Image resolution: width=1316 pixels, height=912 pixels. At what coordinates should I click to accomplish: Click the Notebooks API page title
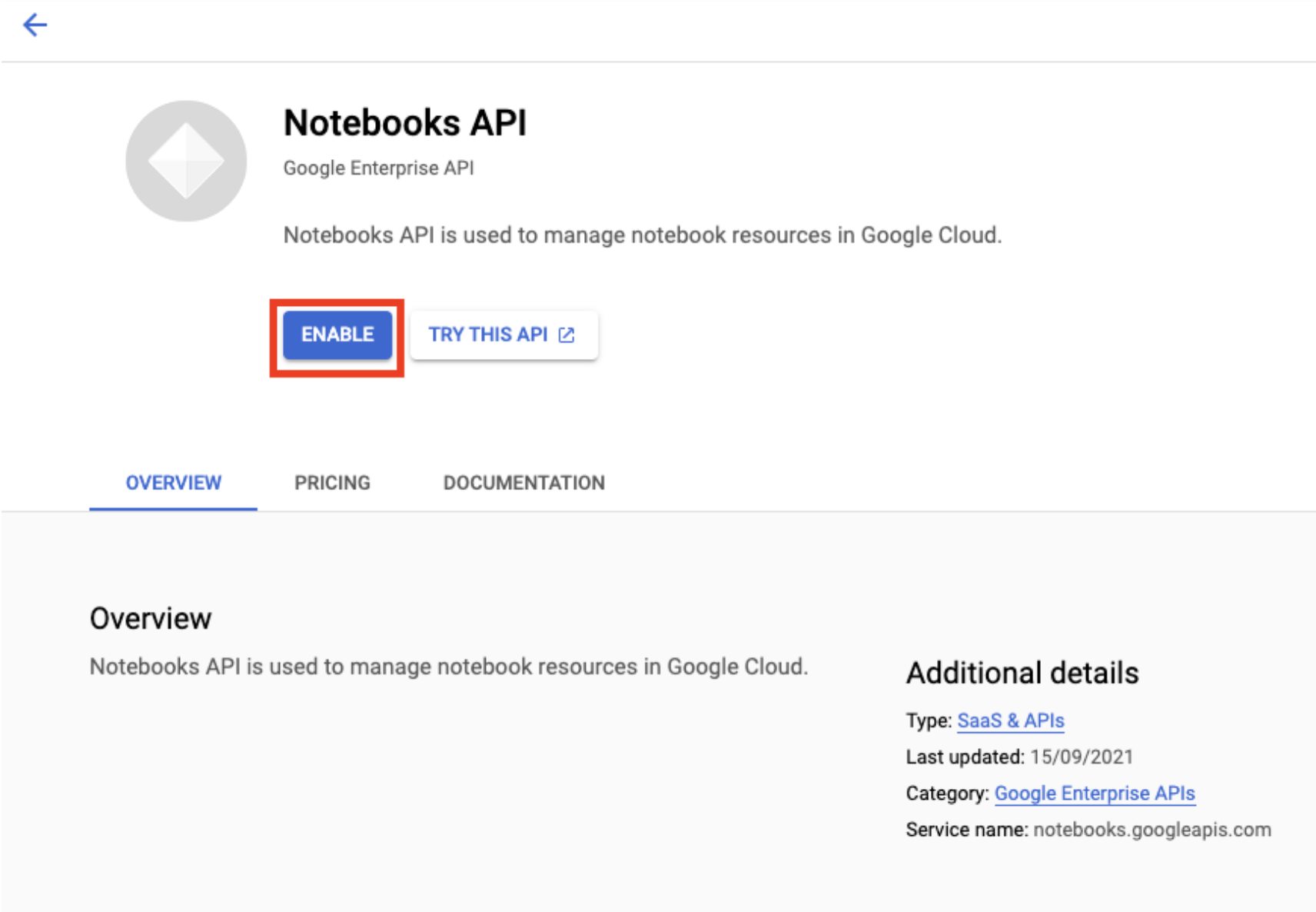405,121
